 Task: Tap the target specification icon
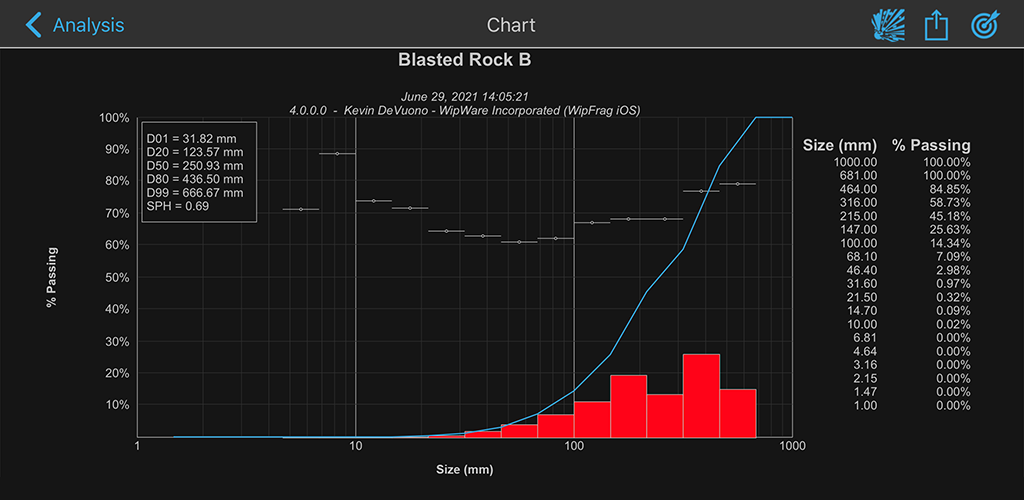point(984,25)
